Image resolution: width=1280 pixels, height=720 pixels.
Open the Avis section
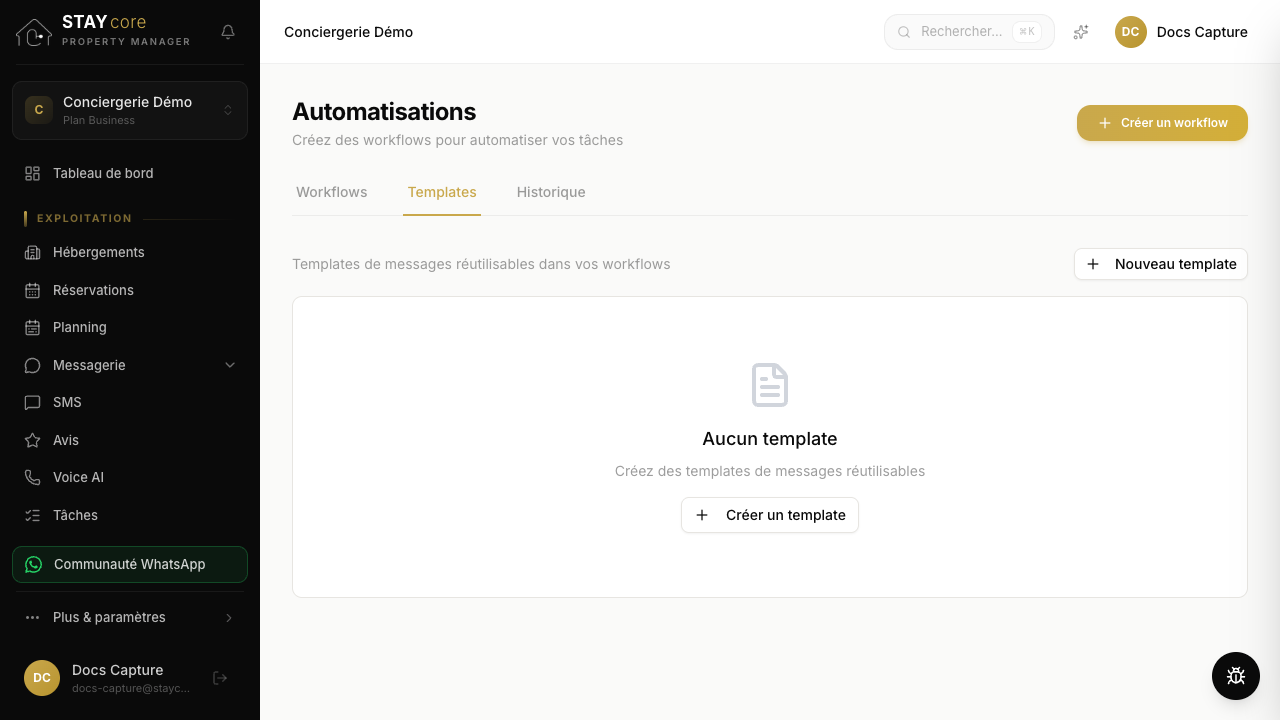pyautogui.click(x=130, y=440)
